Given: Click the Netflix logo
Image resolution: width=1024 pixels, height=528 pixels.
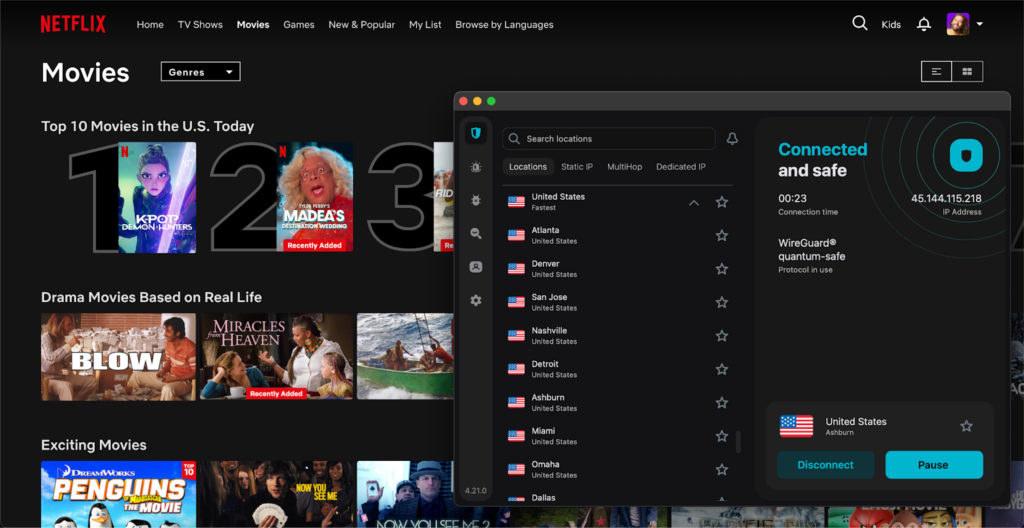Looking at the screenshot, I should (x=73, y=24).
